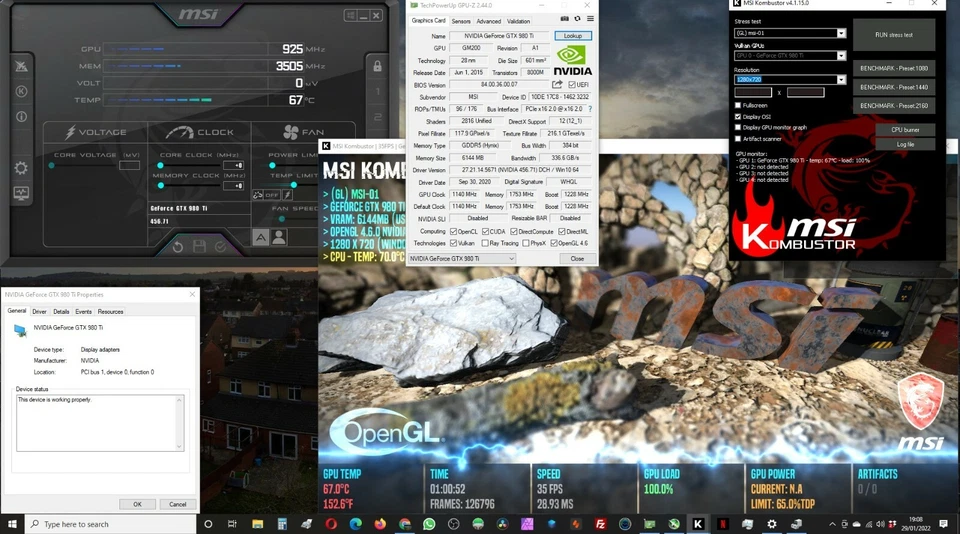Screen dimensions: 960x534
Task: Show hidden system tray icons chevron
Action: point(832,524)
